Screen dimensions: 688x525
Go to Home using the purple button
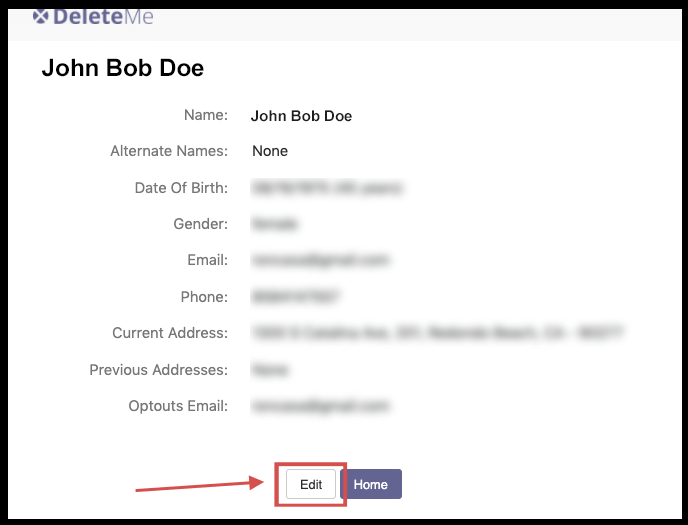tap(371, 484)
